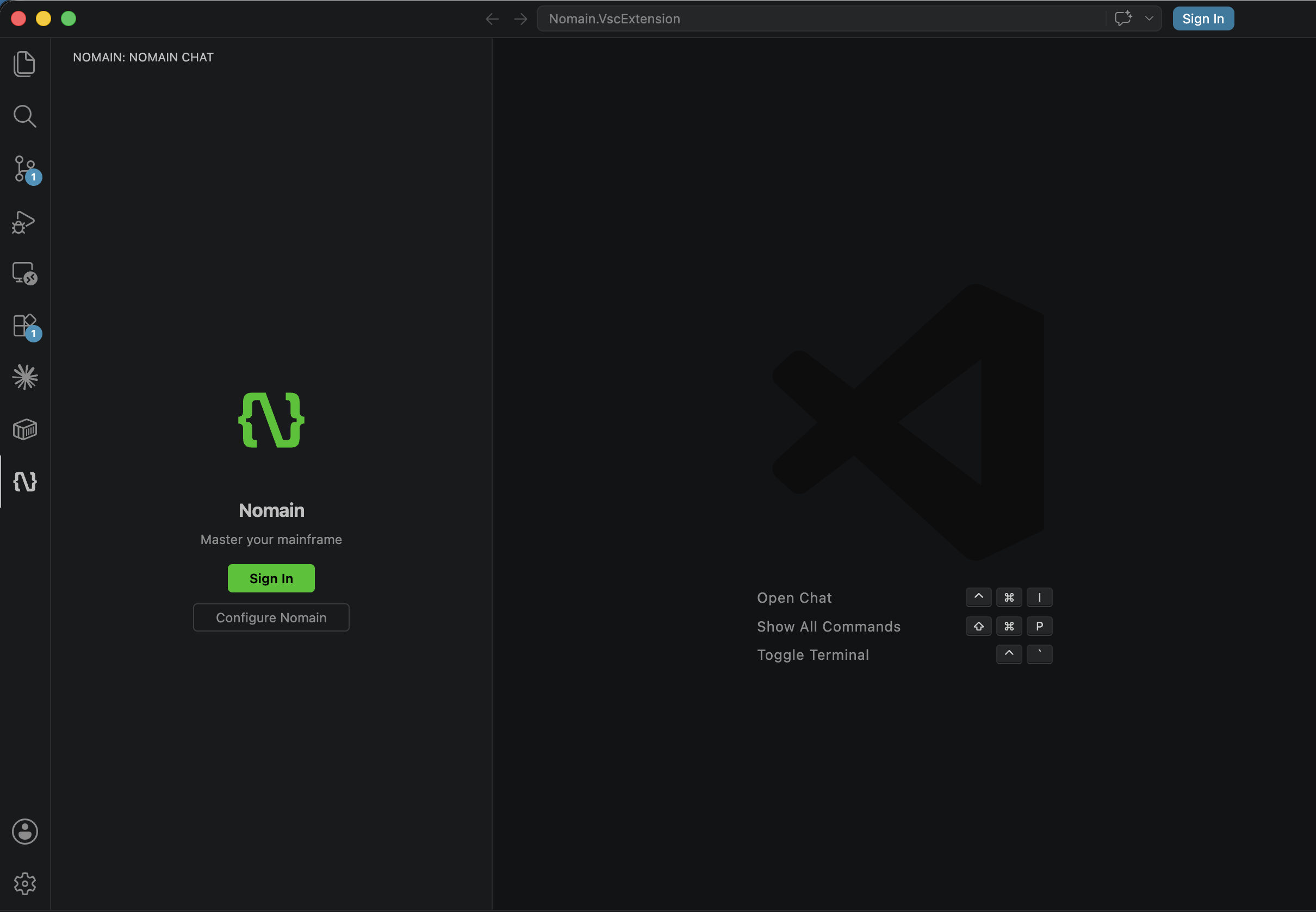This screenshot has height=912, width=1316.
Task: Click the blue Sign In button in title bar
Action: click(1203, 19)
